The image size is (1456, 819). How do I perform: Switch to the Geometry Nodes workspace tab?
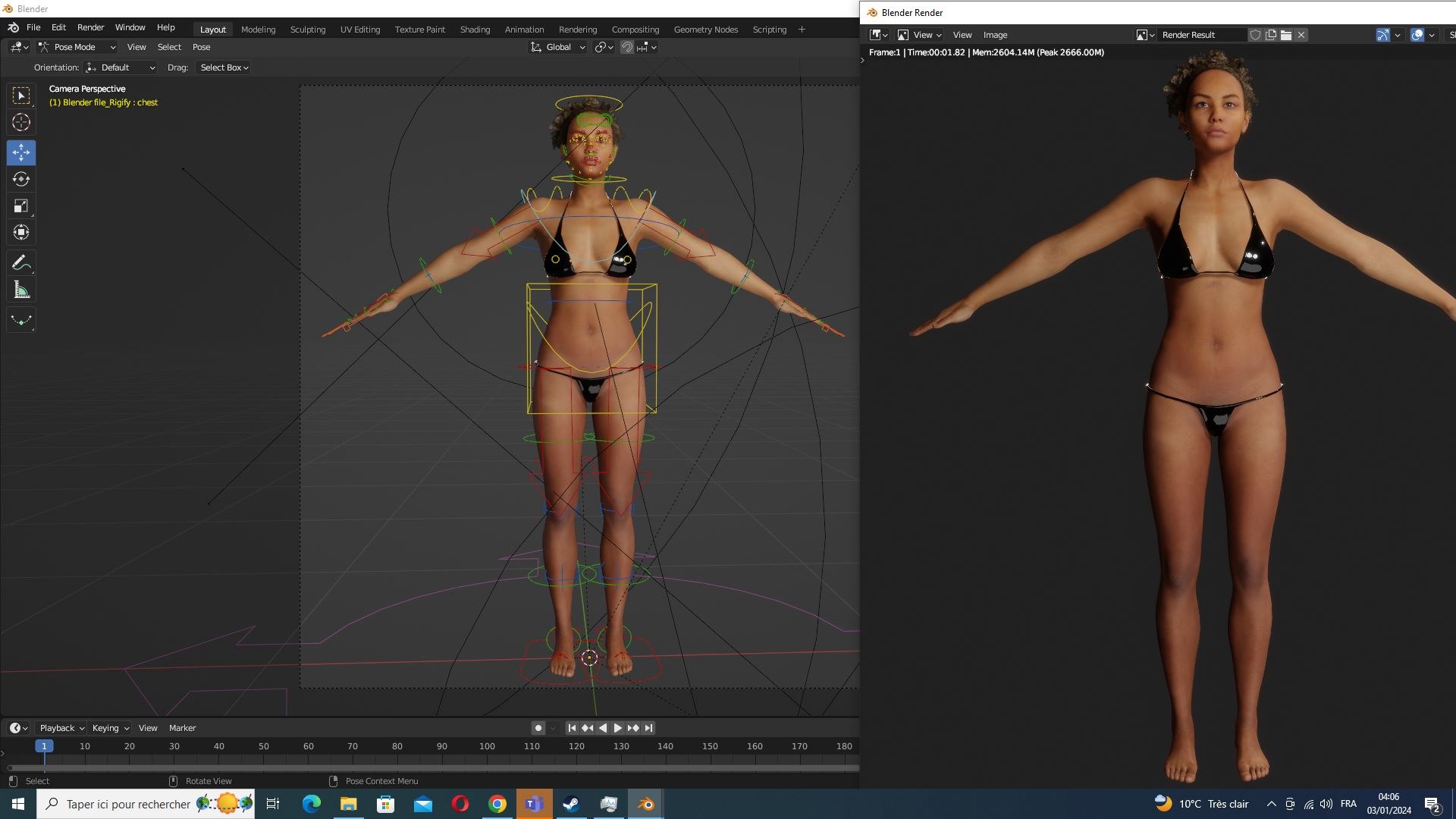pyautogui.click(x=705, y=30)
